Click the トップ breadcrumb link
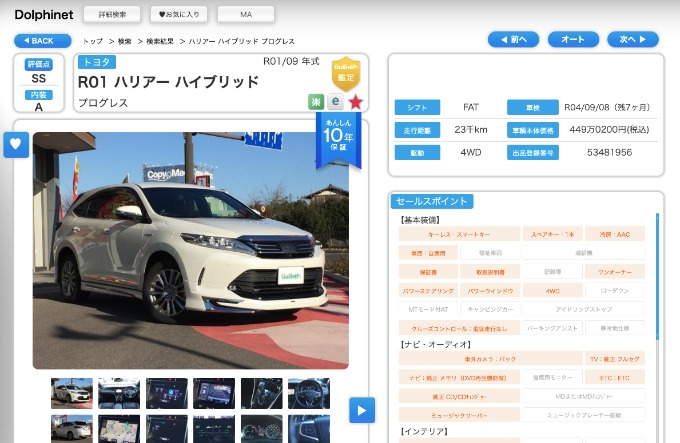Image resolution: width=680 pixels, height=443 pixels. (93, 41)
